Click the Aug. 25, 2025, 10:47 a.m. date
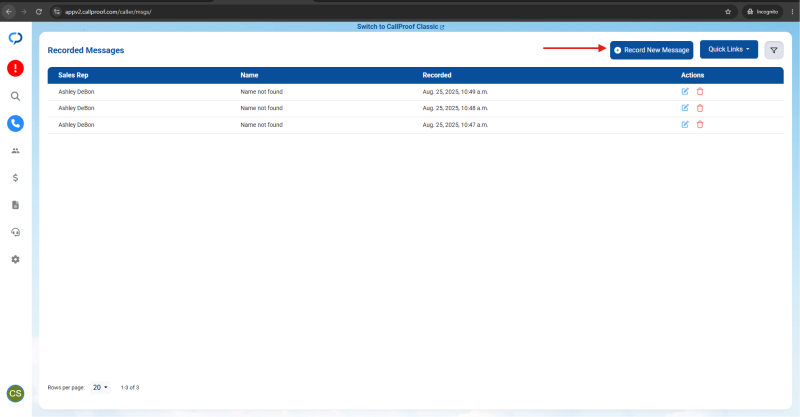The image size is (800, 417). tap(455, 125)
